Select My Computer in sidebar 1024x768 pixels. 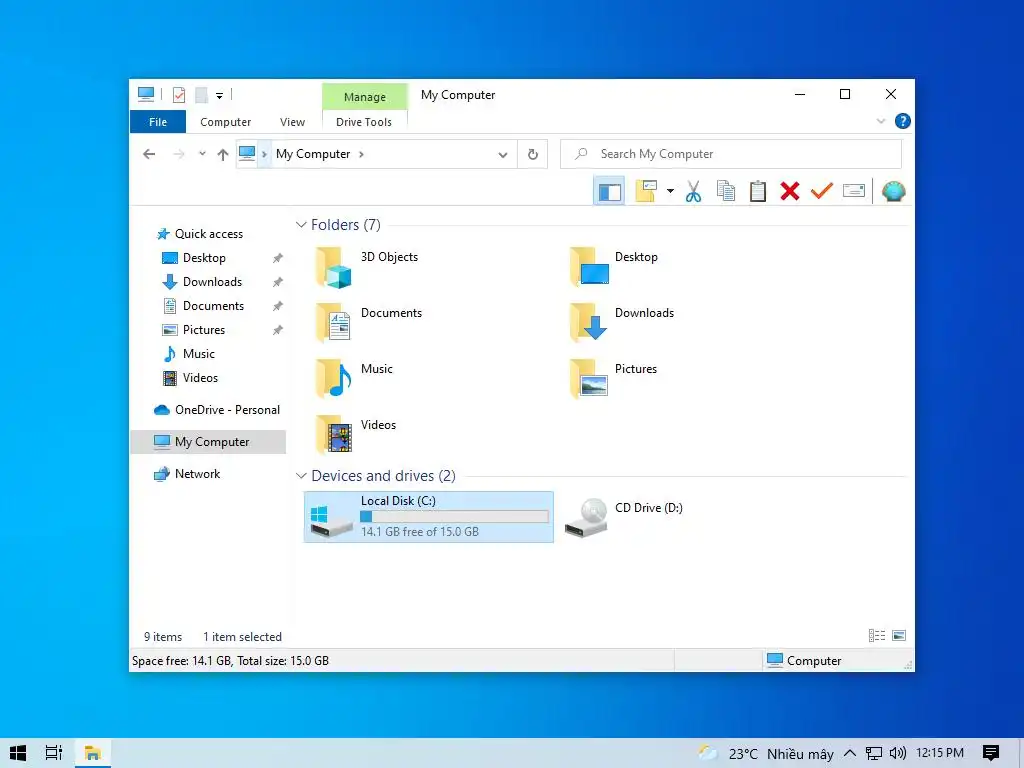coord(208,442)
